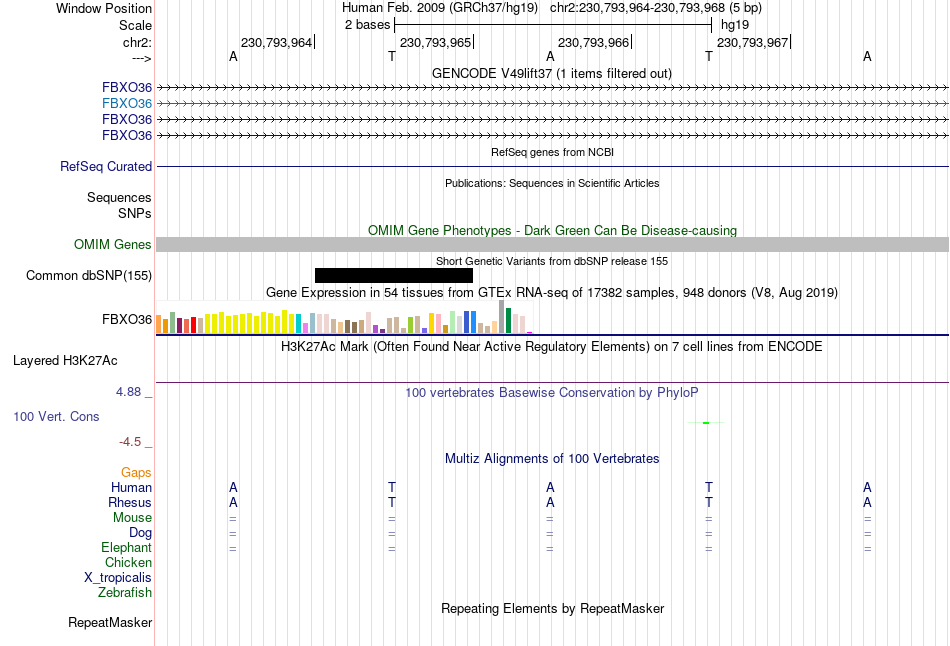This screenshot has width=950, height=646.
Task: Click the chr2: ruler label
Action: (137, 42)
